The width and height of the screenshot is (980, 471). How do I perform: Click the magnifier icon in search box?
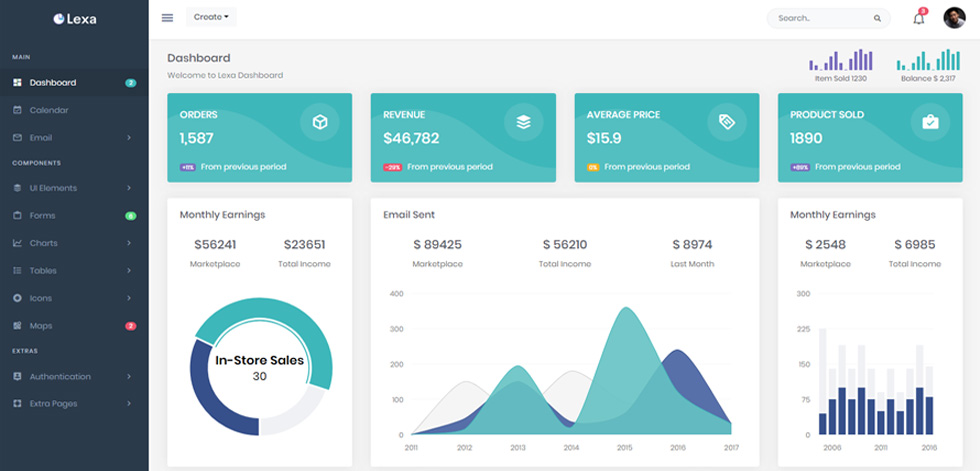[878, 18]
